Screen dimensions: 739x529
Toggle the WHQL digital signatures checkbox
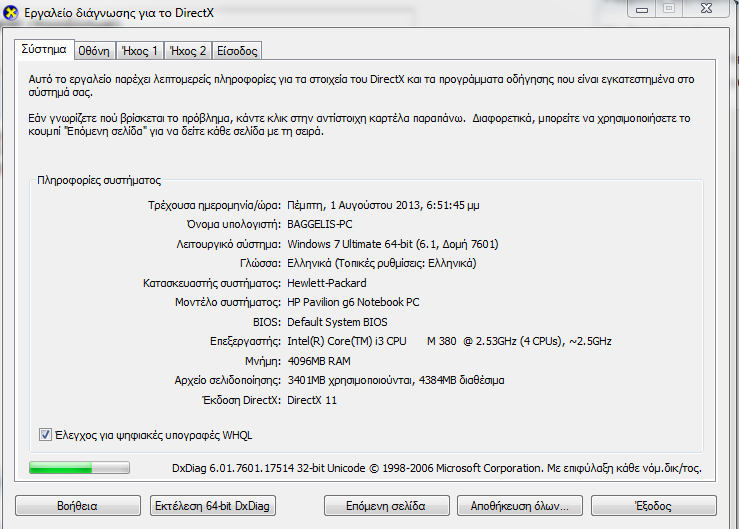pos(45,435)
